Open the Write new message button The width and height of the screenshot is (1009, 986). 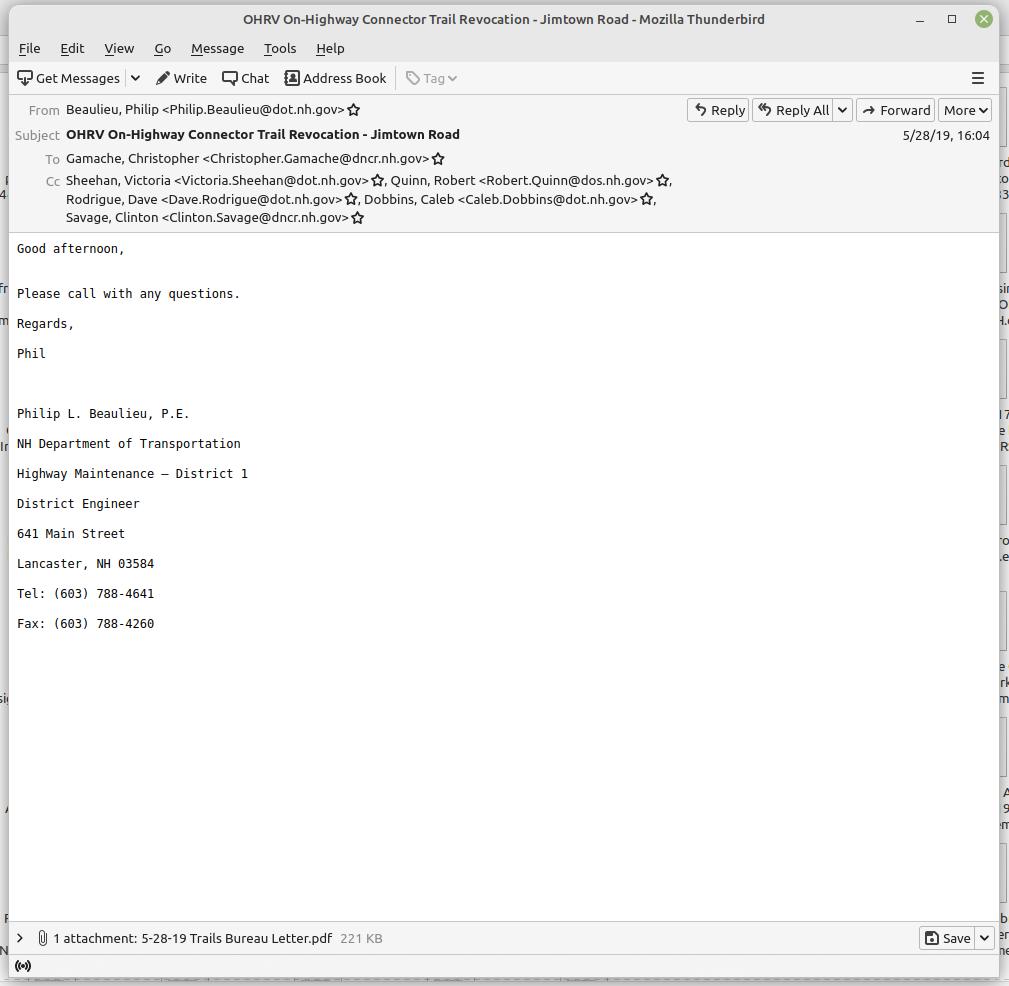181,78
